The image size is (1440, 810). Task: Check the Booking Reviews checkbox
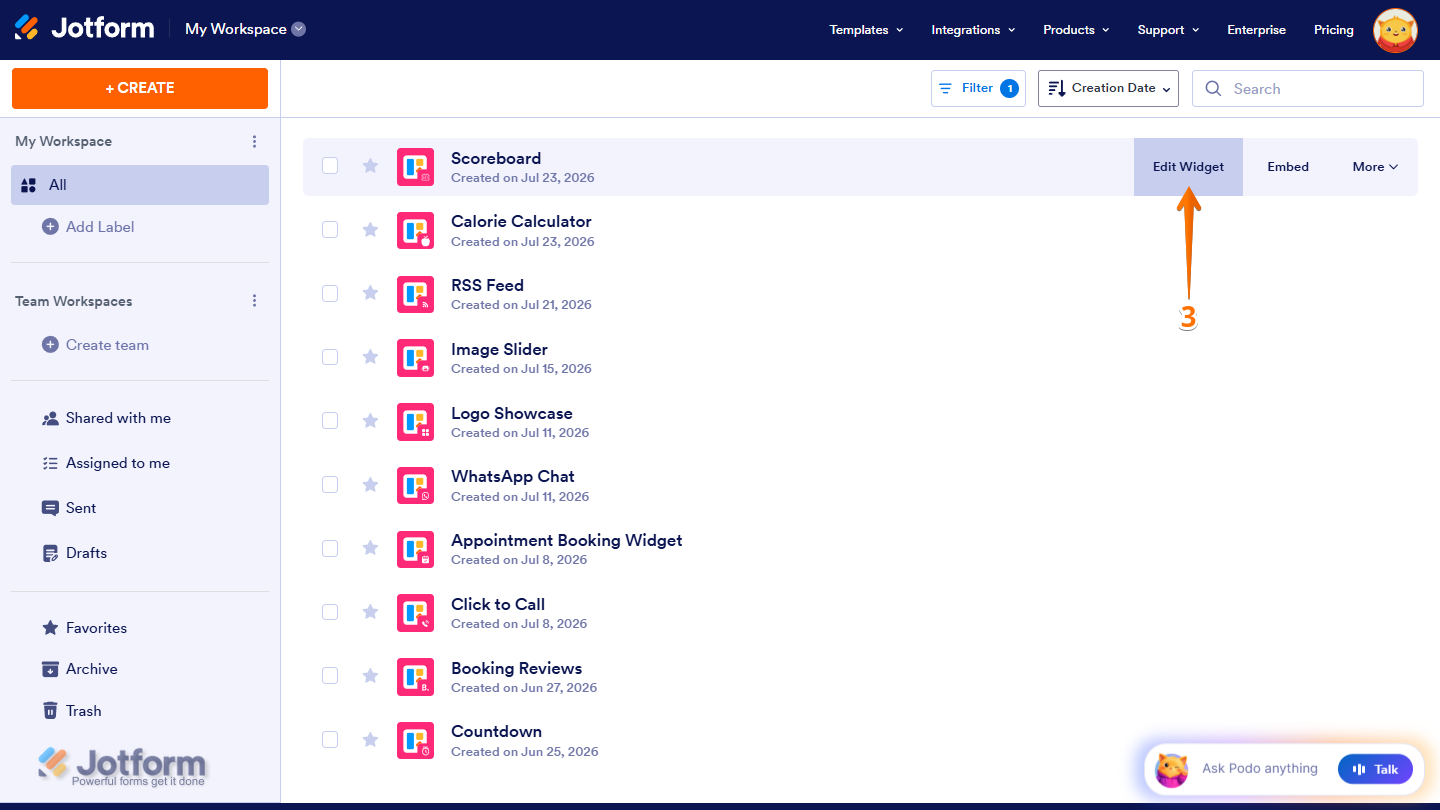tap(330, 676)
